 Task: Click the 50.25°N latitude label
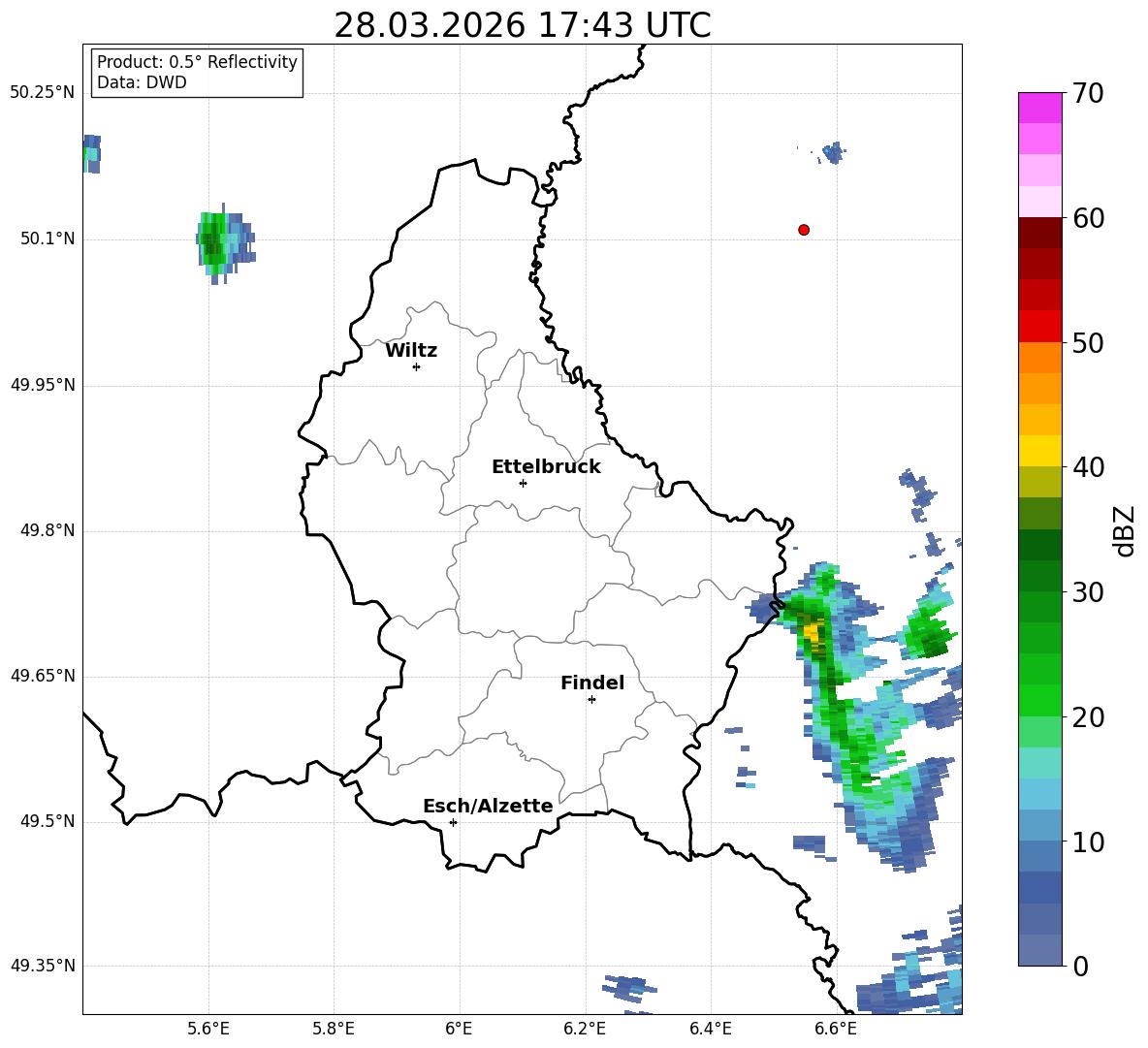coord(43,93)
